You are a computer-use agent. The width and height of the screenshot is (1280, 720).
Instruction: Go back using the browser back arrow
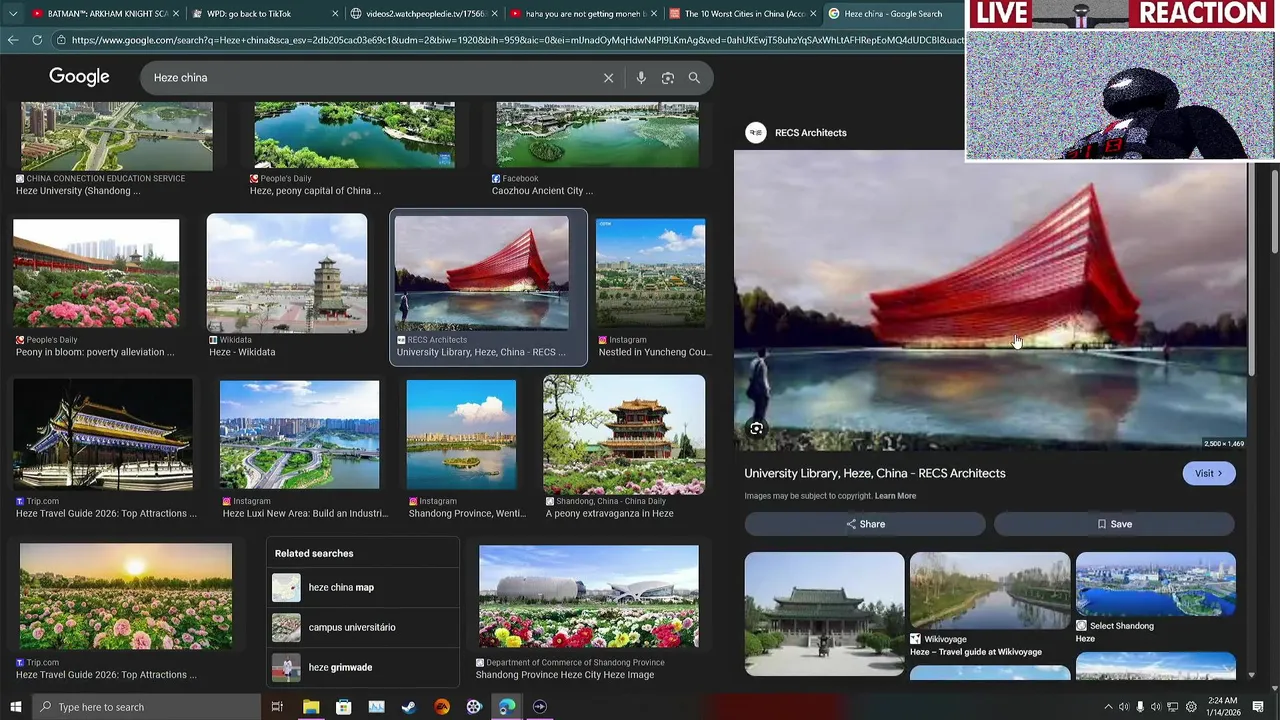[13, 40]
